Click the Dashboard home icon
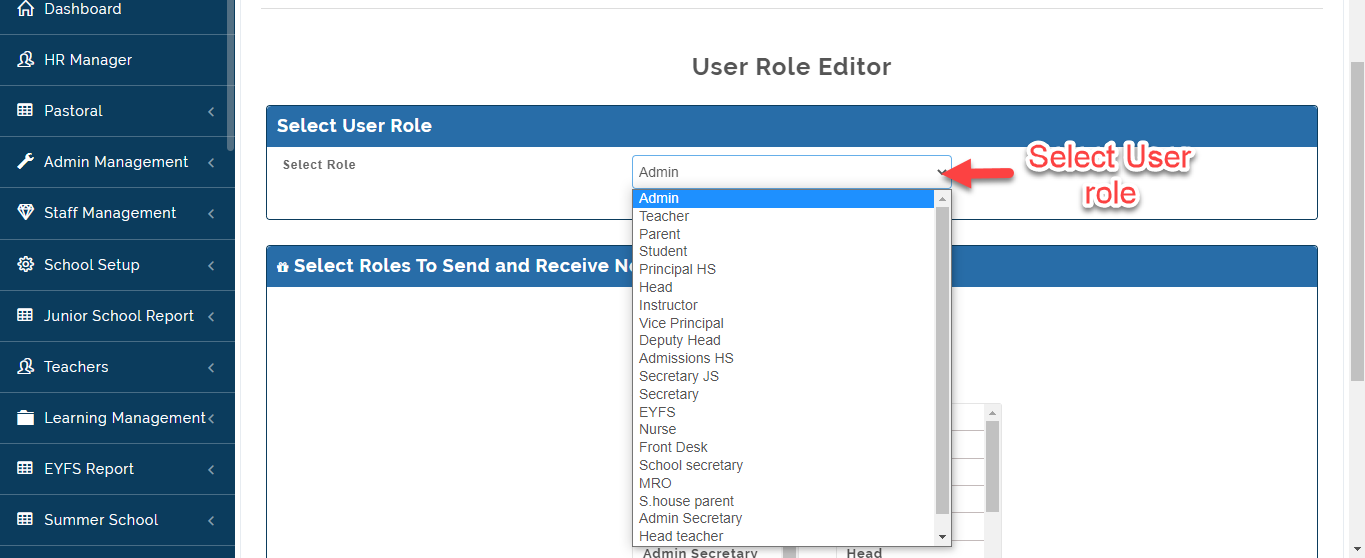 point(26,9)
